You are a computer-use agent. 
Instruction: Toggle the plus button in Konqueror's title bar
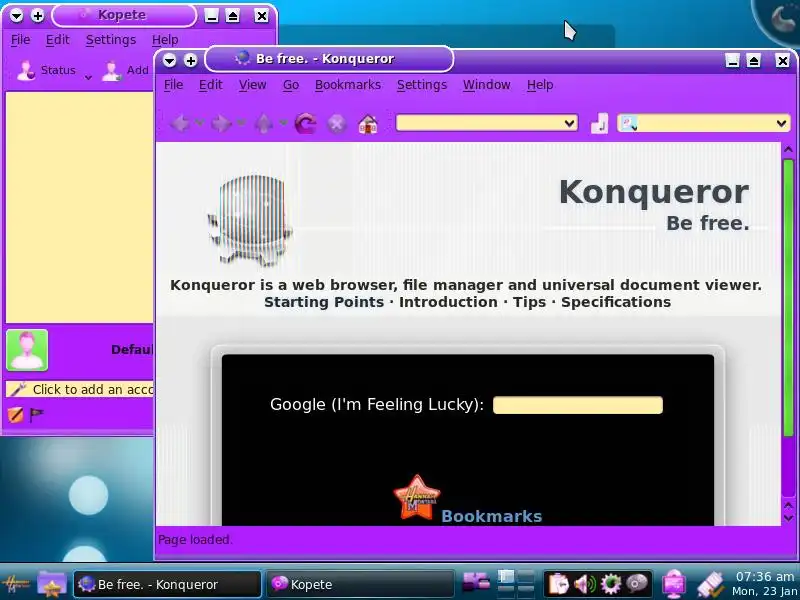pyautogui.click(x=190, y=60)
